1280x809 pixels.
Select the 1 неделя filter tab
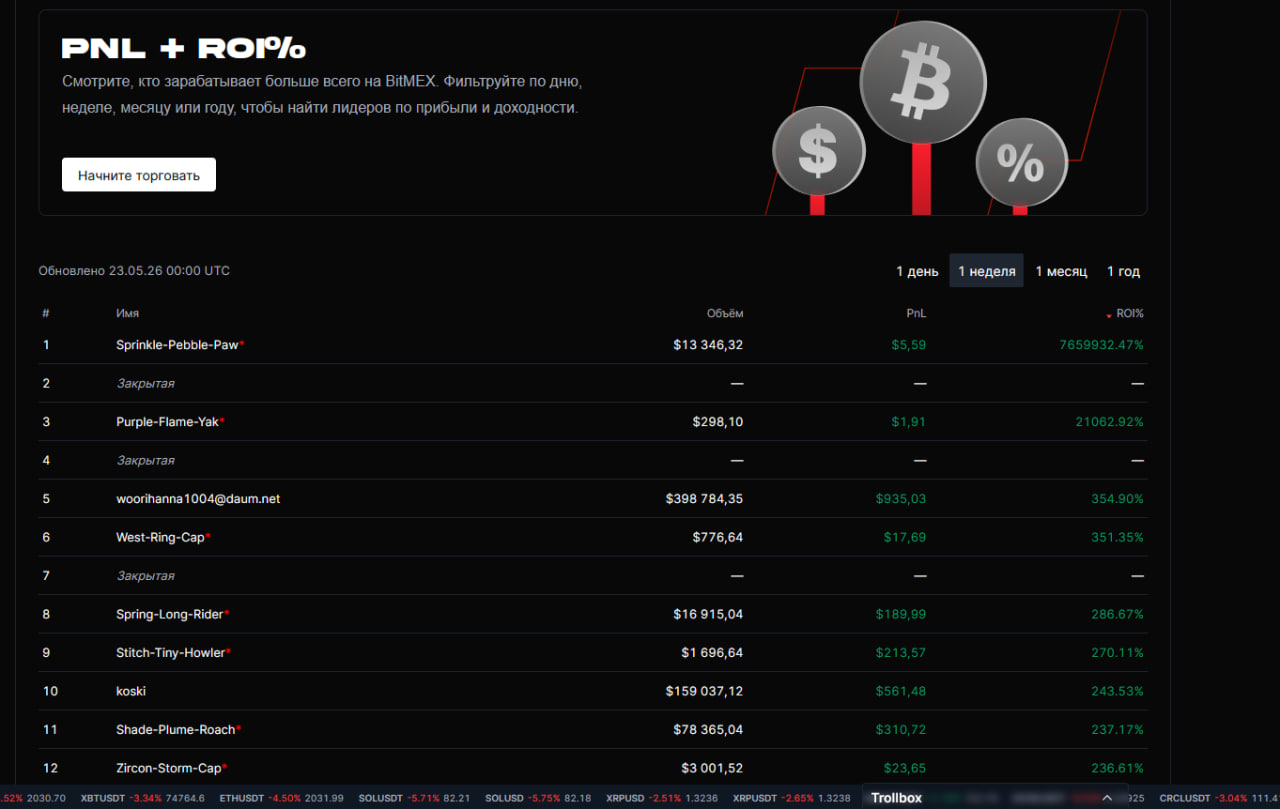point(986,271)
